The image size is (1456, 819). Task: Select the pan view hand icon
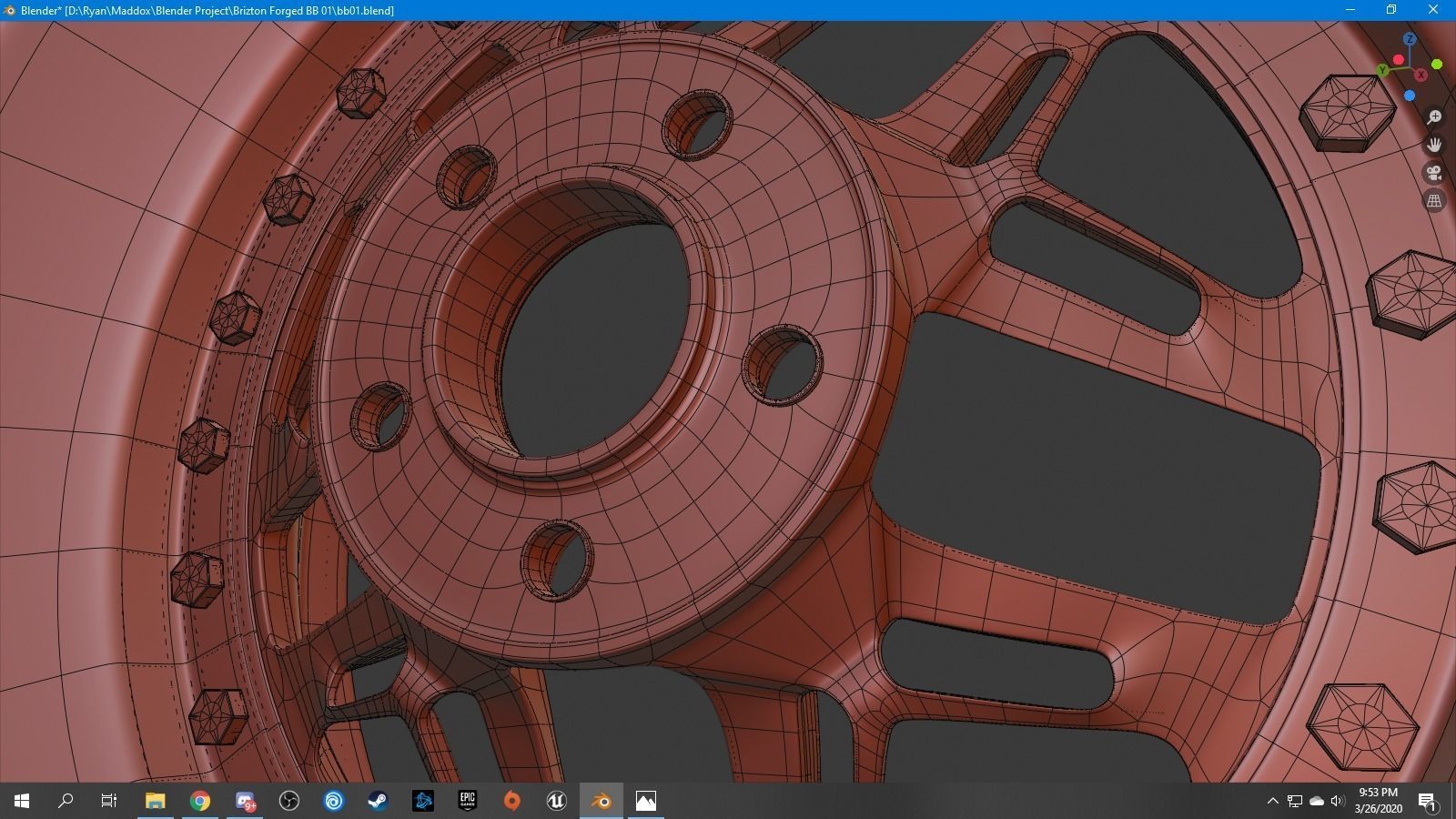[x=1434, y=145]
